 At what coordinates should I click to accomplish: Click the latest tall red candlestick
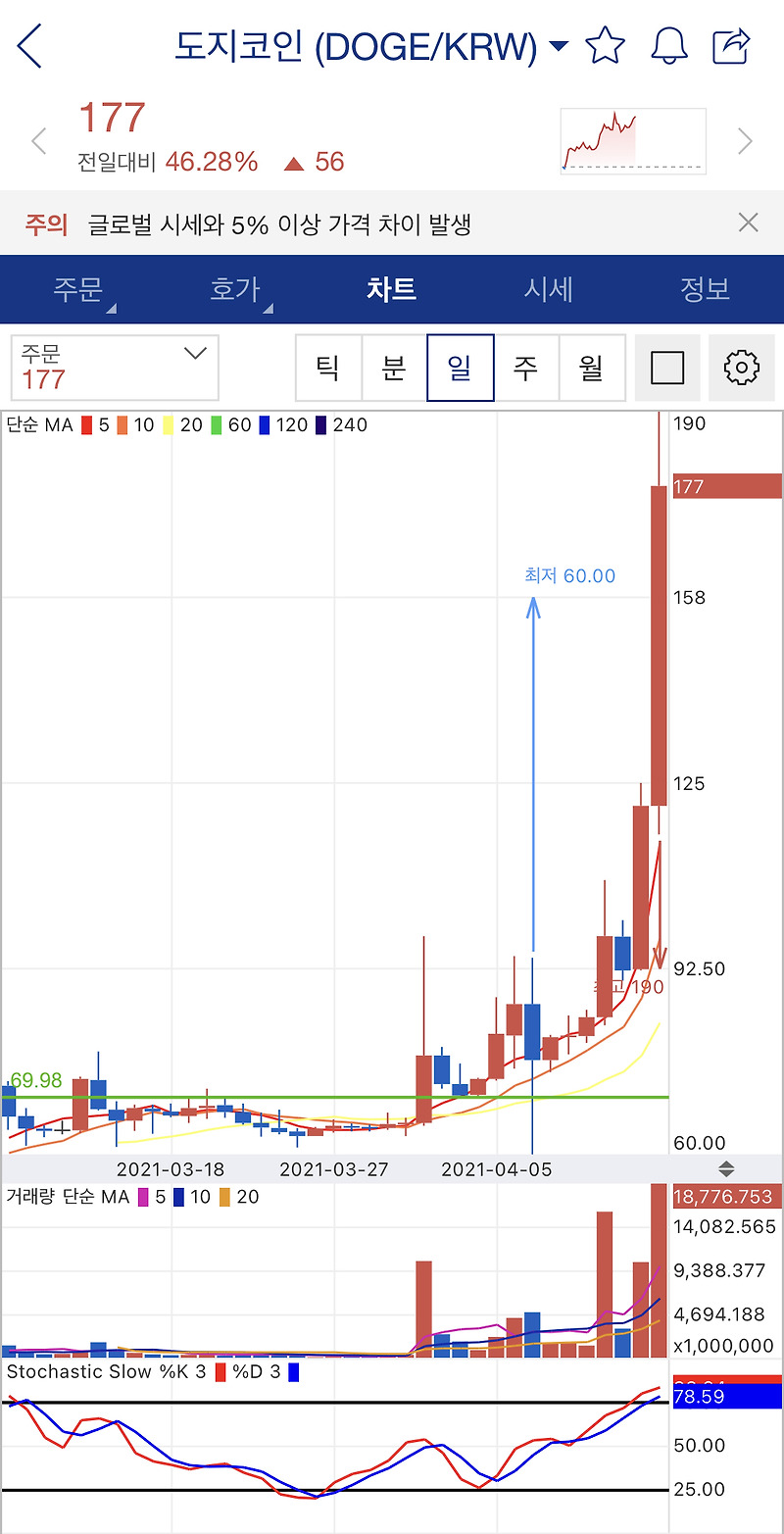click(660, 645)
